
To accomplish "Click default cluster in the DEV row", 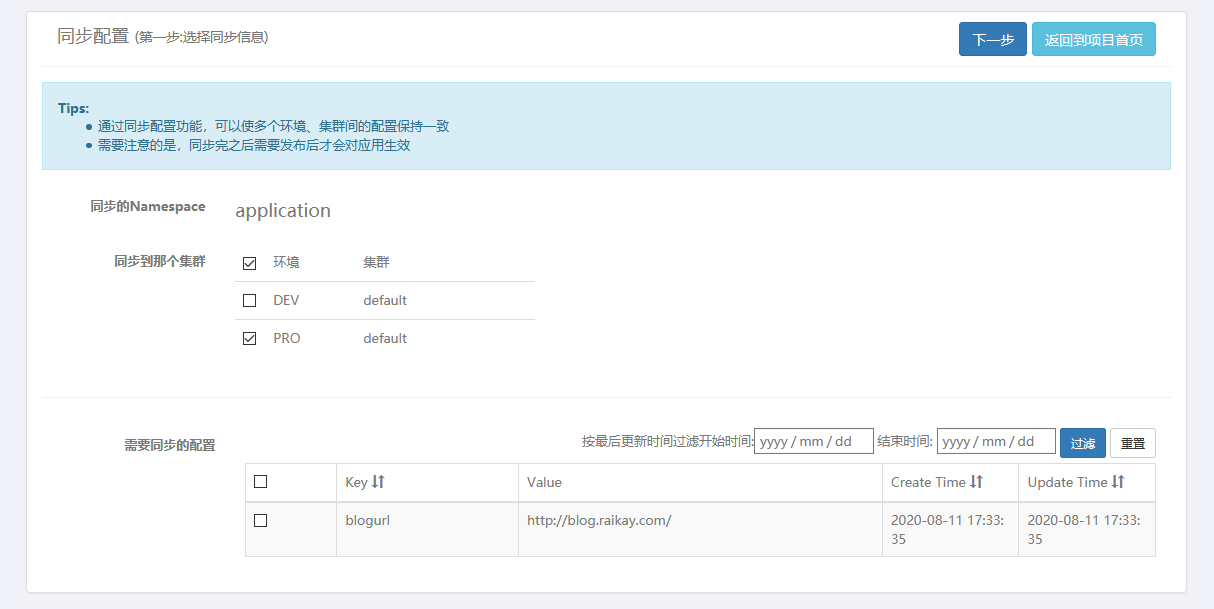I will [x=385, y=300].
